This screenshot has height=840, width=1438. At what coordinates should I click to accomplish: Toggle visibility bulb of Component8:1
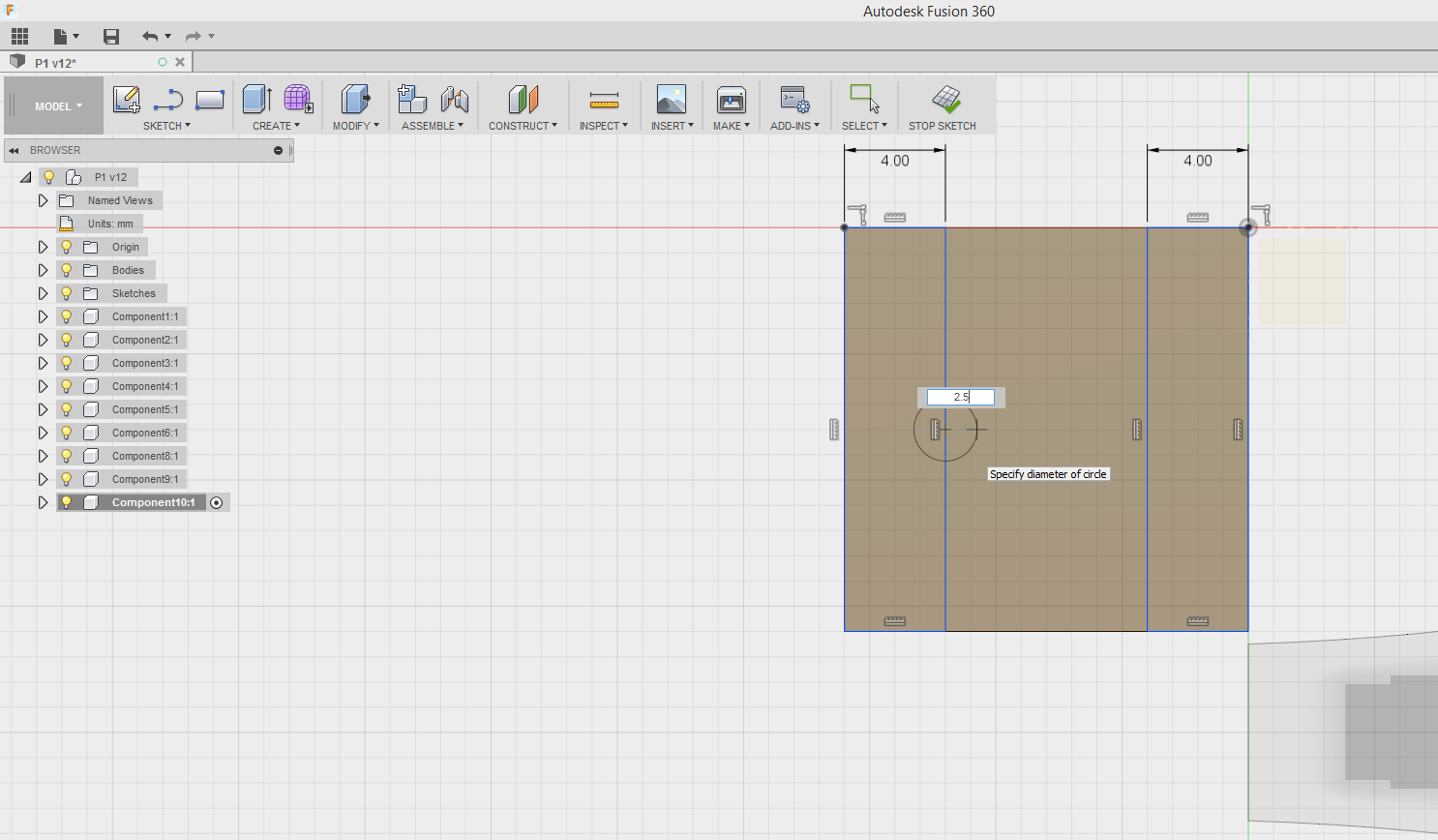pos(67,456)
